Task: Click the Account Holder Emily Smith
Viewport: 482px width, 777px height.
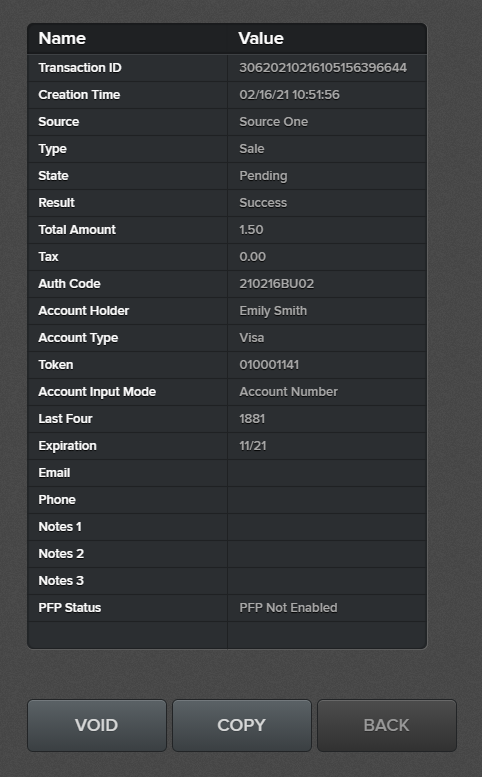Action: pyautogui.click(x=273, y=311)
